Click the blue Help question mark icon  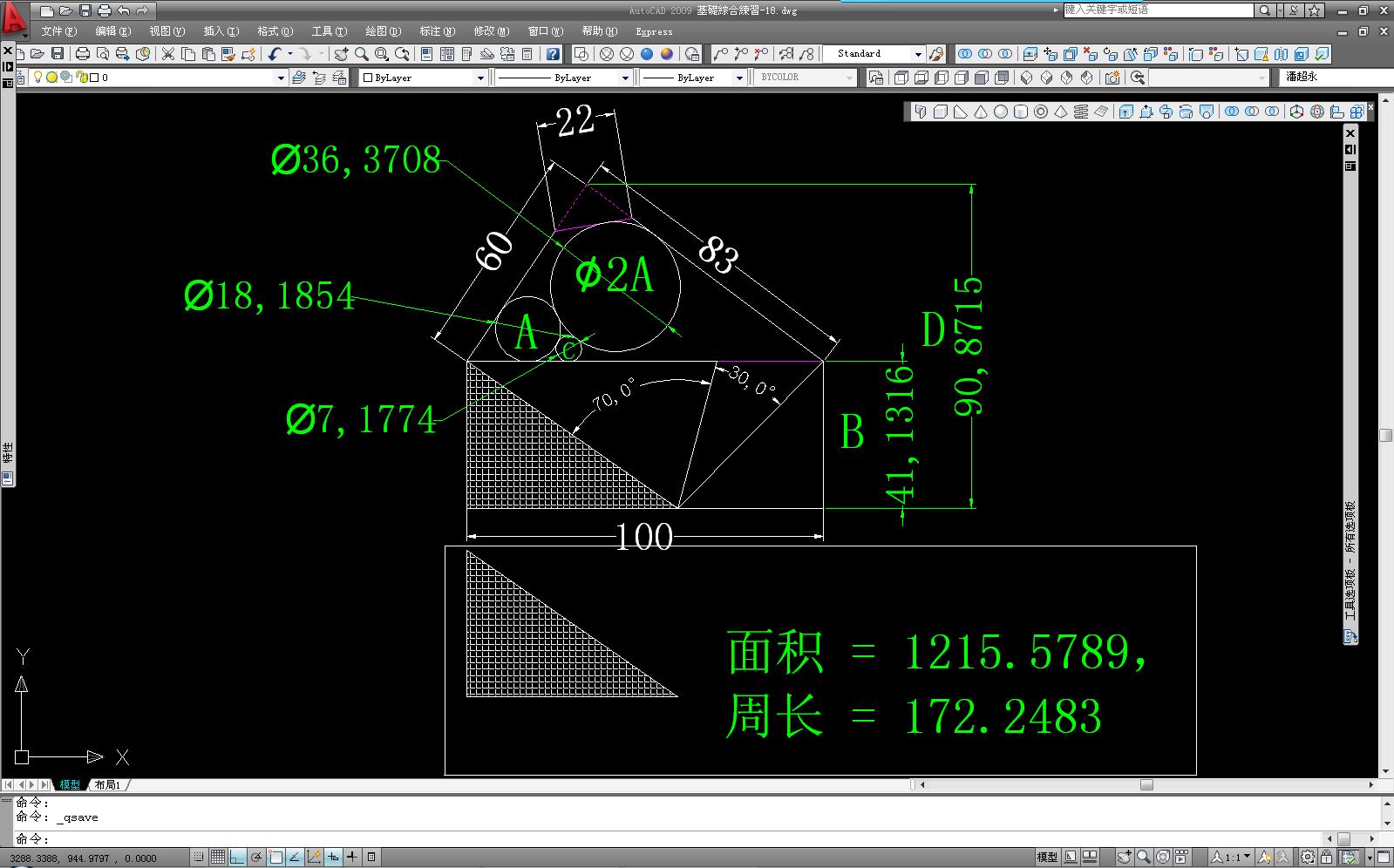(553, 54)
